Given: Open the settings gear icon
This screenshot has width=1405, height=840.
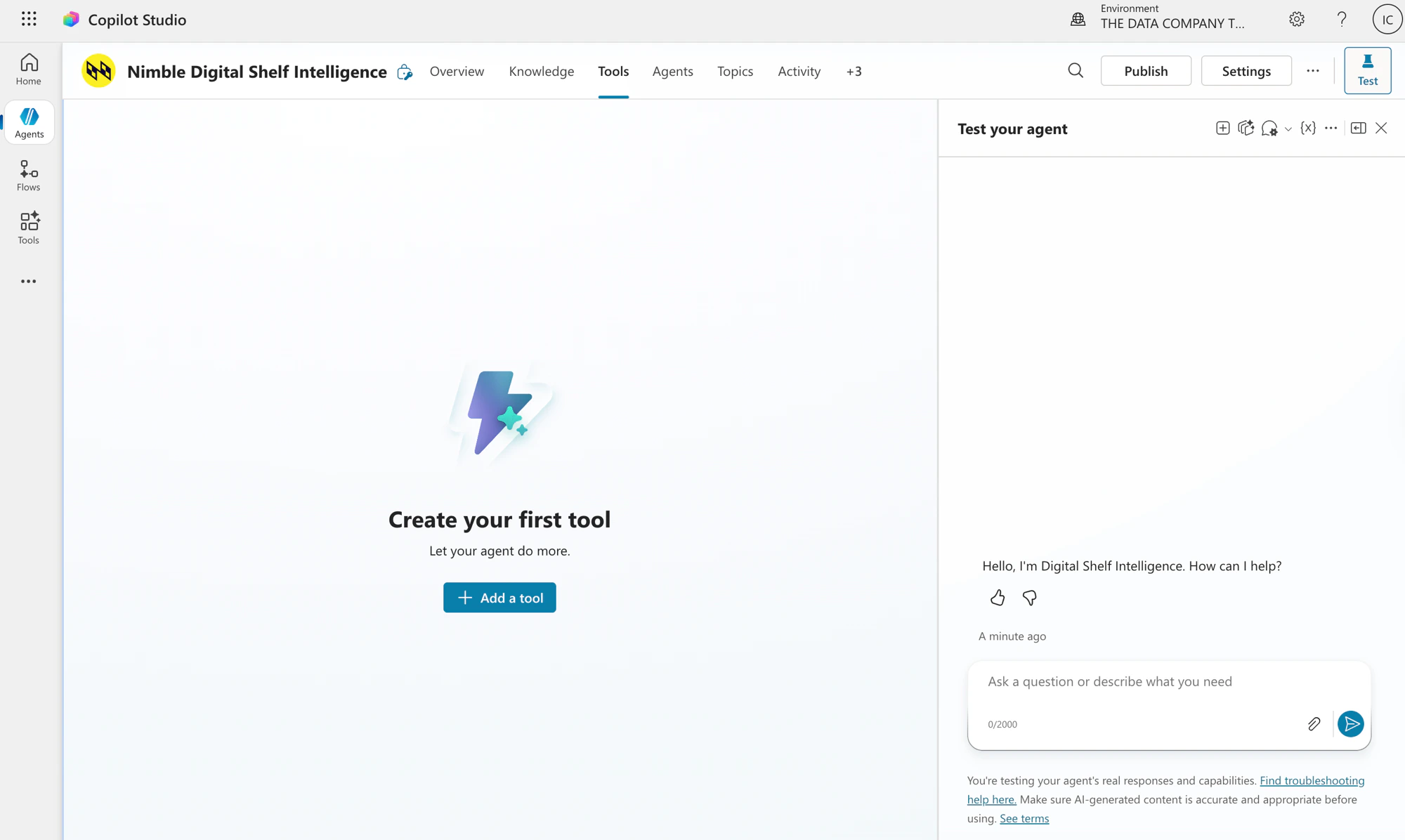Looking at the screenshot, I should point(1297,20).
